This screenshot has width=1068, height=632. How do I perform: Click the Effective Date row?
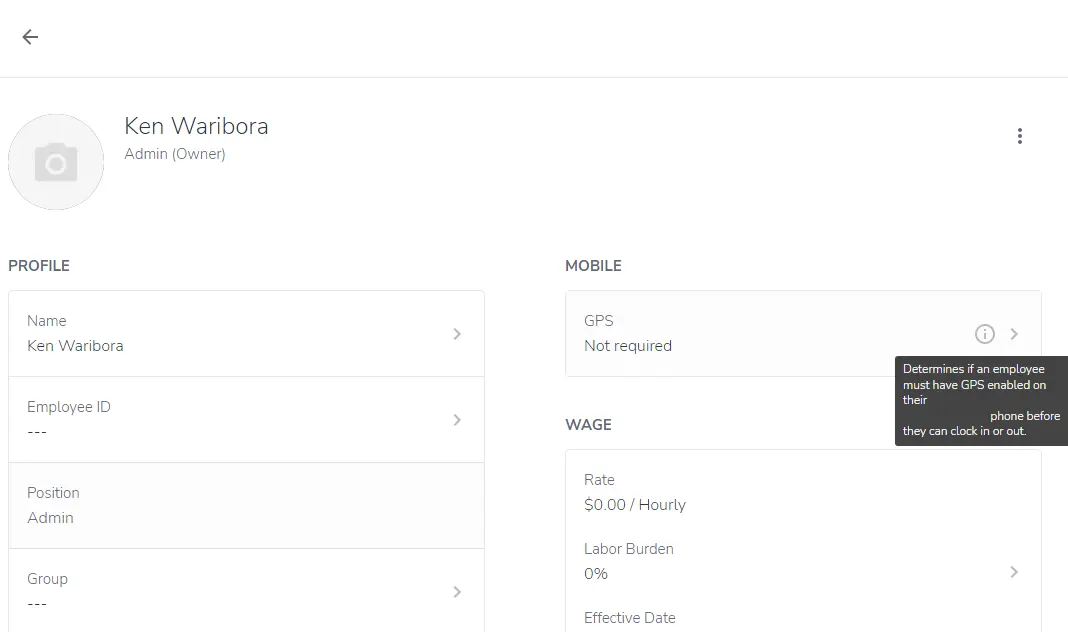(700, 618)
